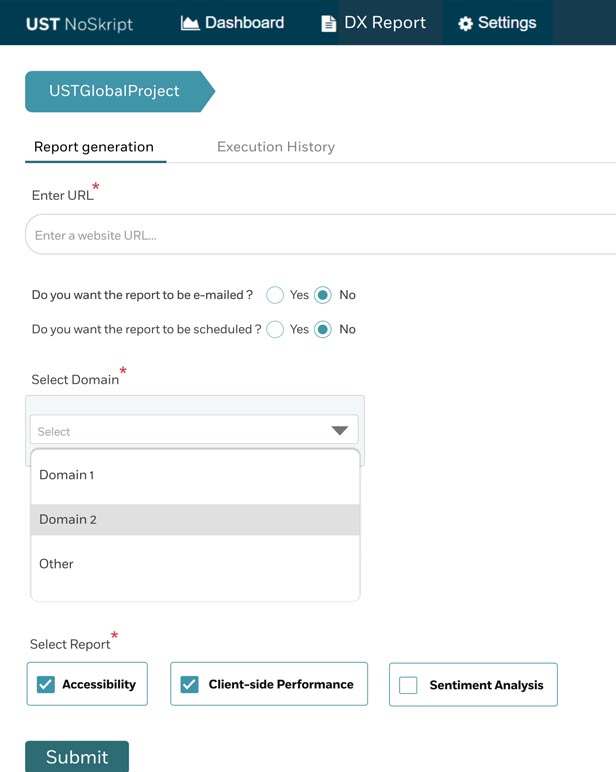Uncheck the Accessibility report checkbox

[46, 684]
